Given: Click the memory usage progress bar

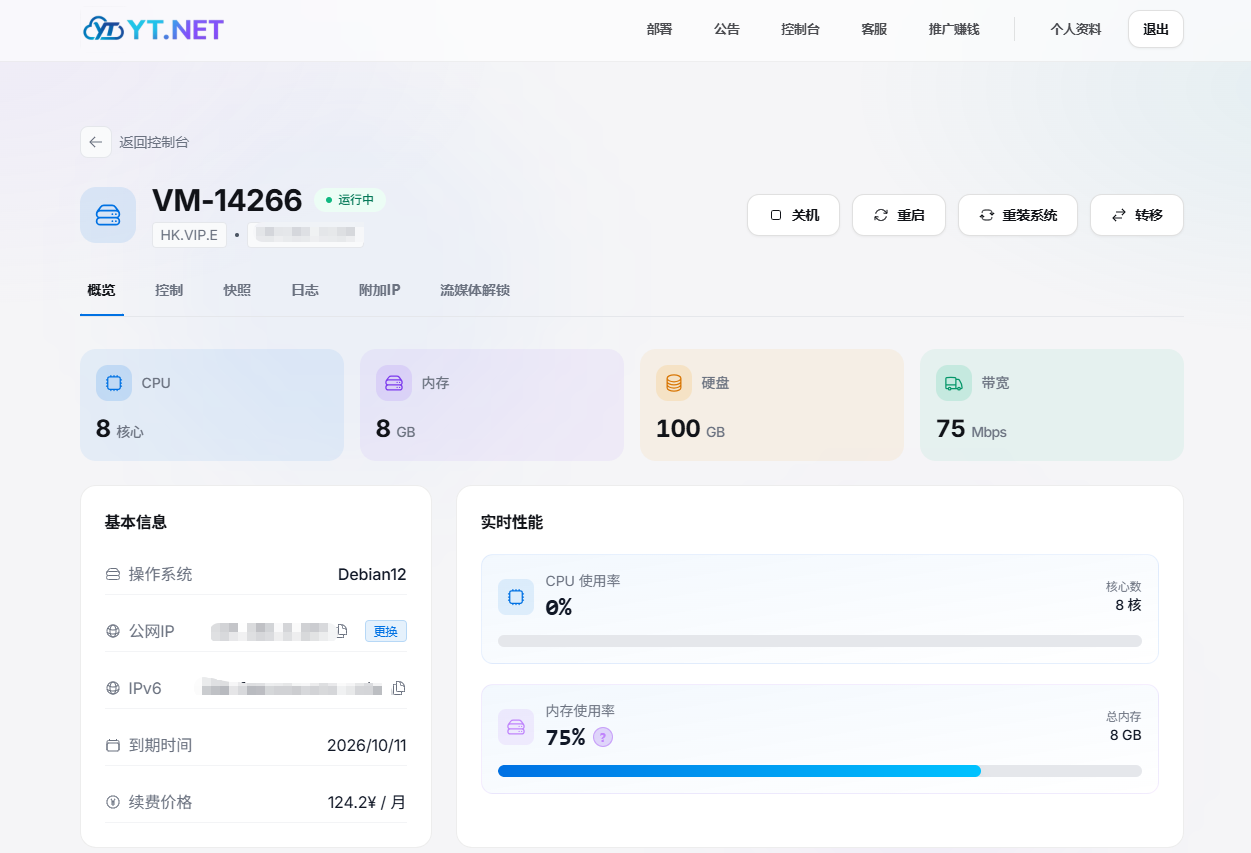Looking at the screenshot, I should (x=820, y=771).
